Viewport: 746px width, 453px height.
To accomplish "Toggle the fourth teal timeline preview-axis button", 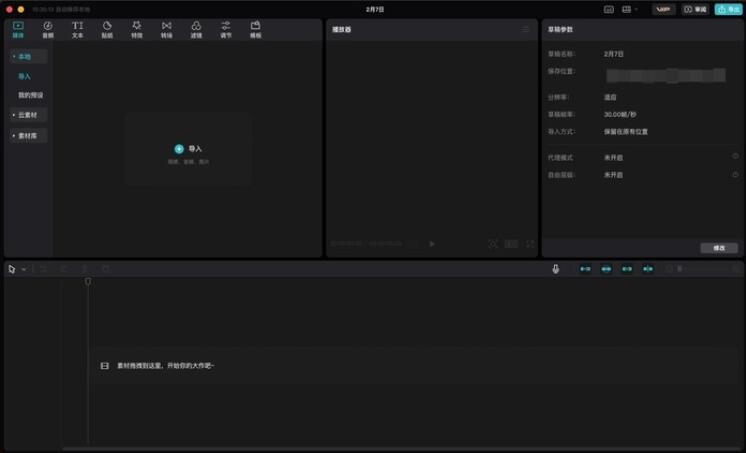I will click(648, 269).
